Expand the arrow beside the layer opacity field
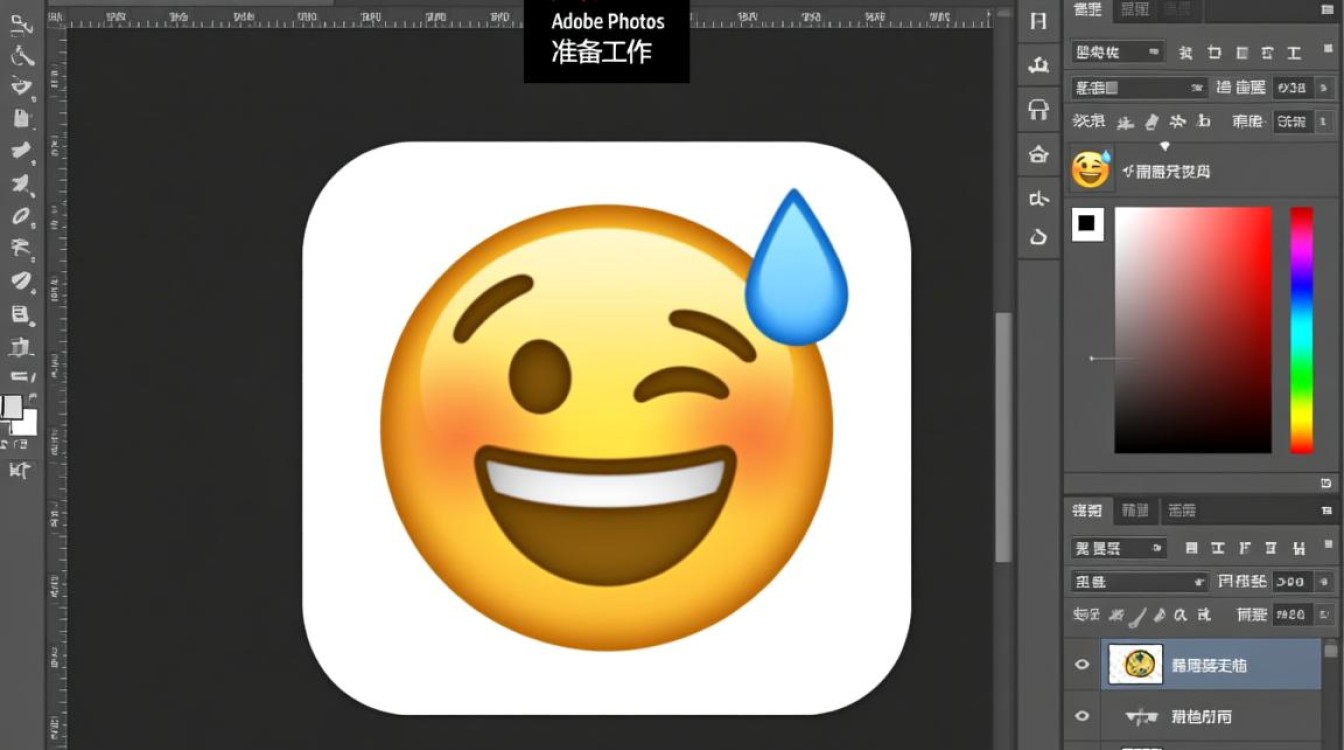Viewport: 1344px width, 750px height. pos(1325,581)
